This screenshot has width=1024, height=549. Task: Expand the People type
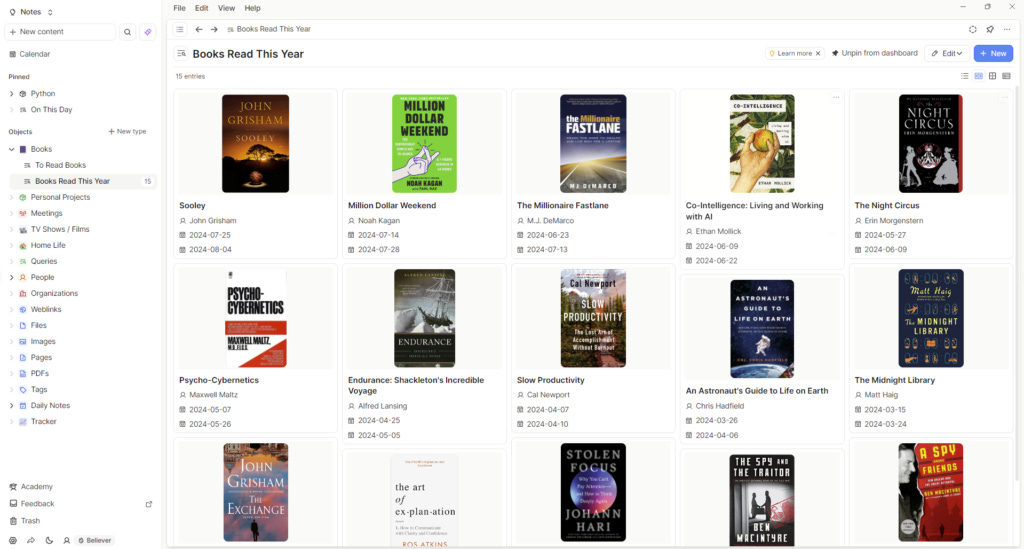coord(11,277)
